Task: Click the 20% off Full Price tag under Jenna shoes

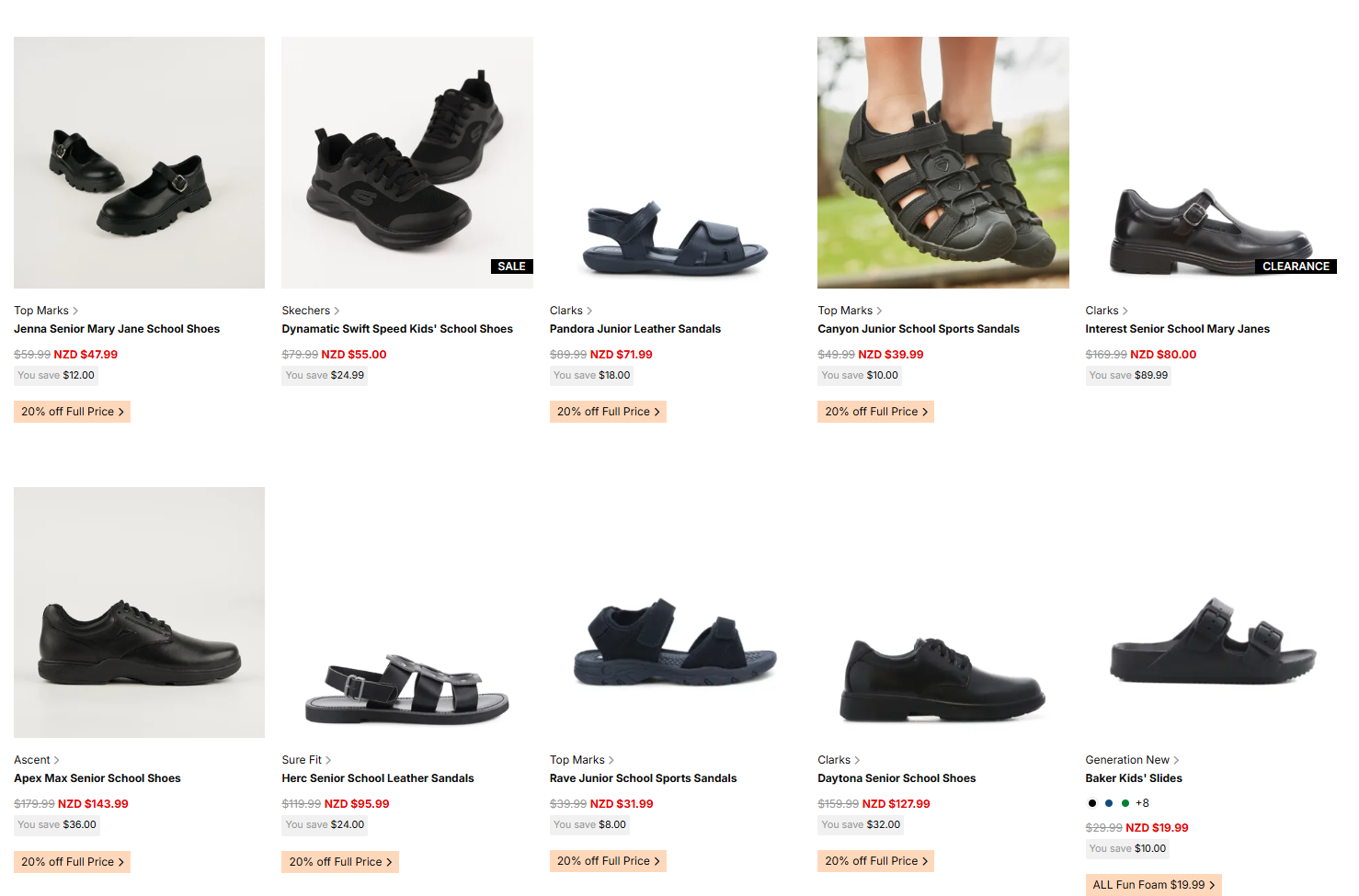Action: pos(72,412)
